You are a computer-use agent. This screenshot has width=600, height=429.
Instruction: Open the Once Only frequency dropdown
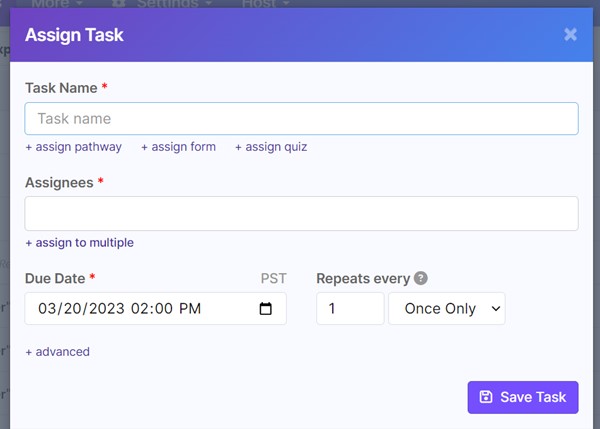tap(446, 309)
